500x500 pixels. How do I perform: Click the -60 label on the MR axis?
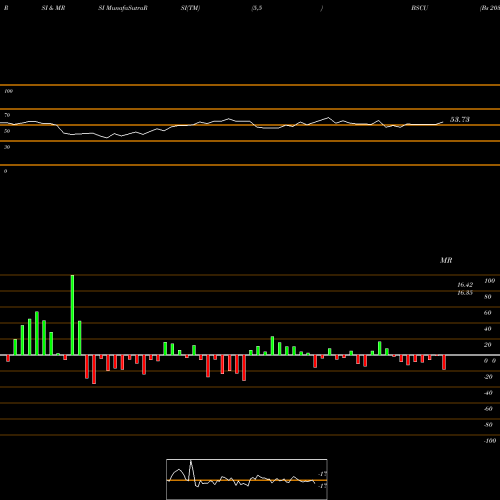click(488, 409)
